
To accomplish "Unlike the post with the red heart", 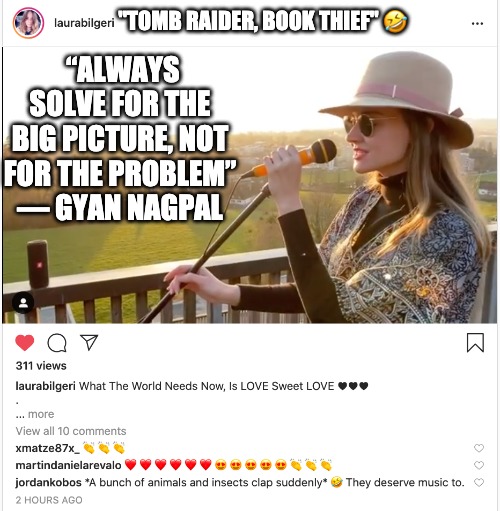I will [25, 343].
